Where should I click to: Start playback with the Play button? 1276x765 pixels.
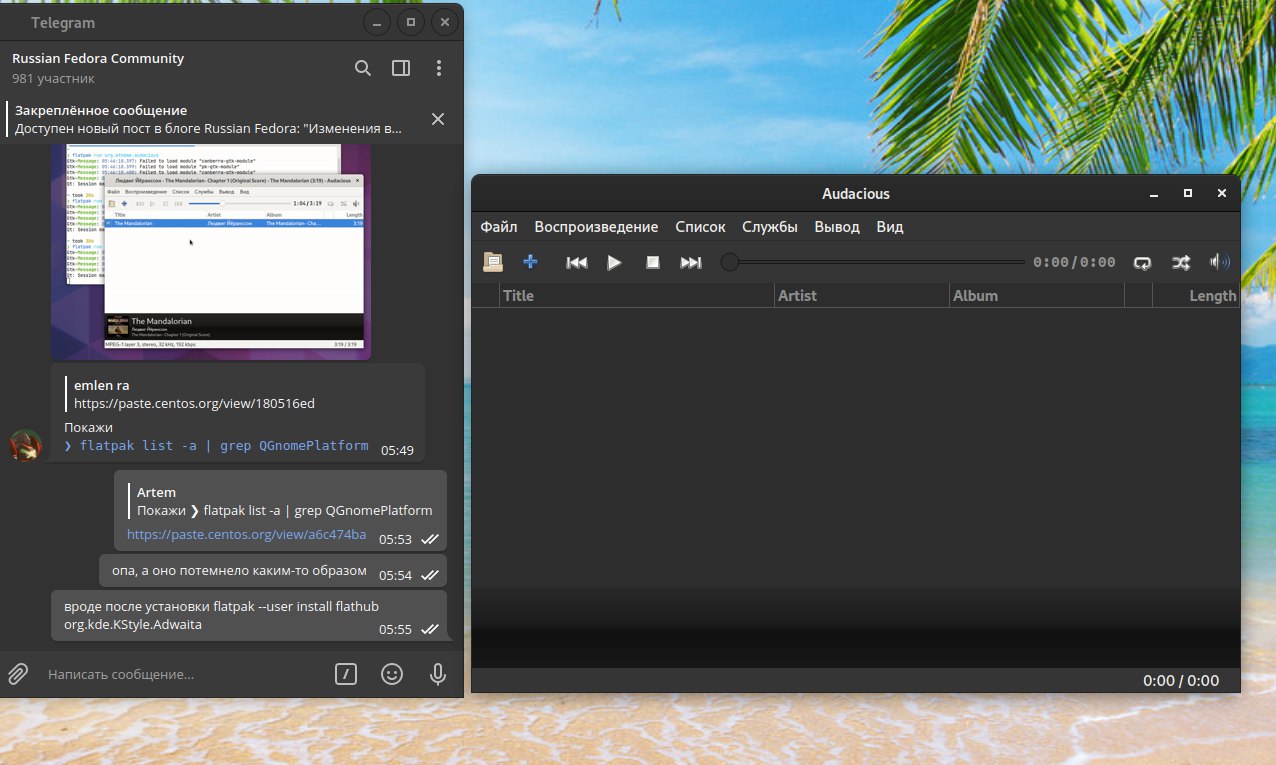pyautogui.click(x=614, y=262)
